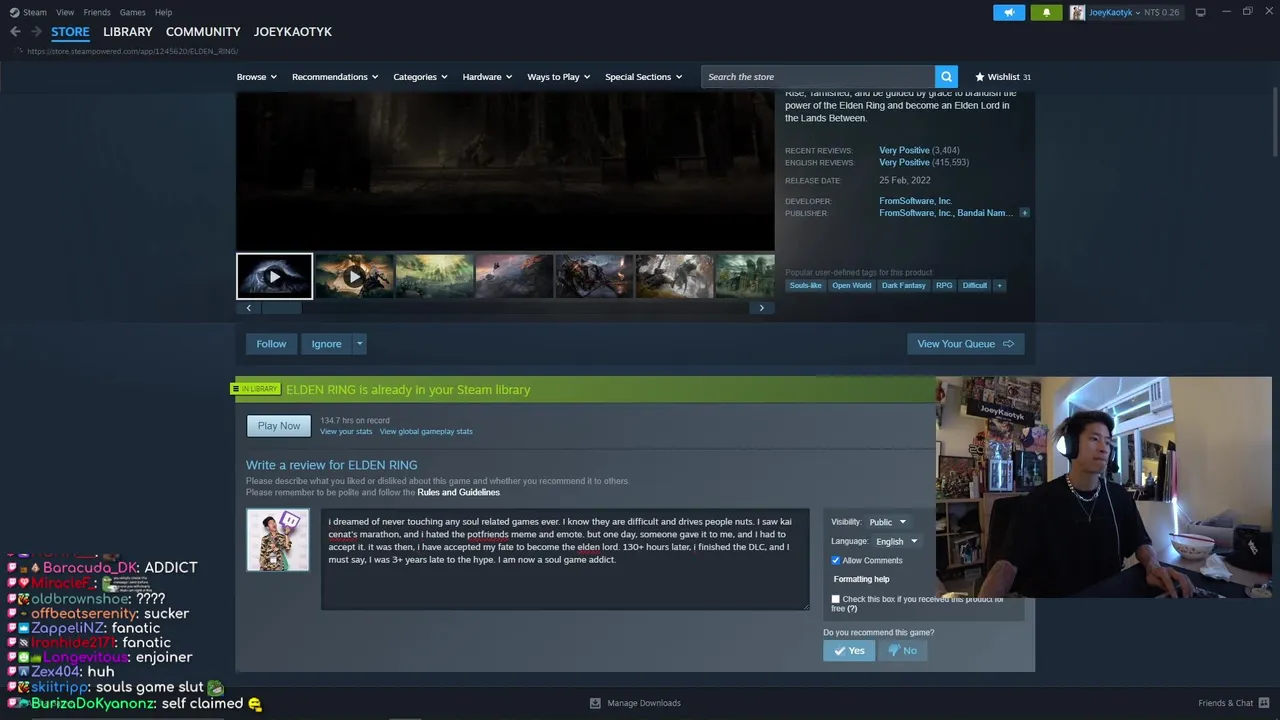Click the media strip scrollbar handle
This screenshot has height=720, width=1280.
point(281,308)
